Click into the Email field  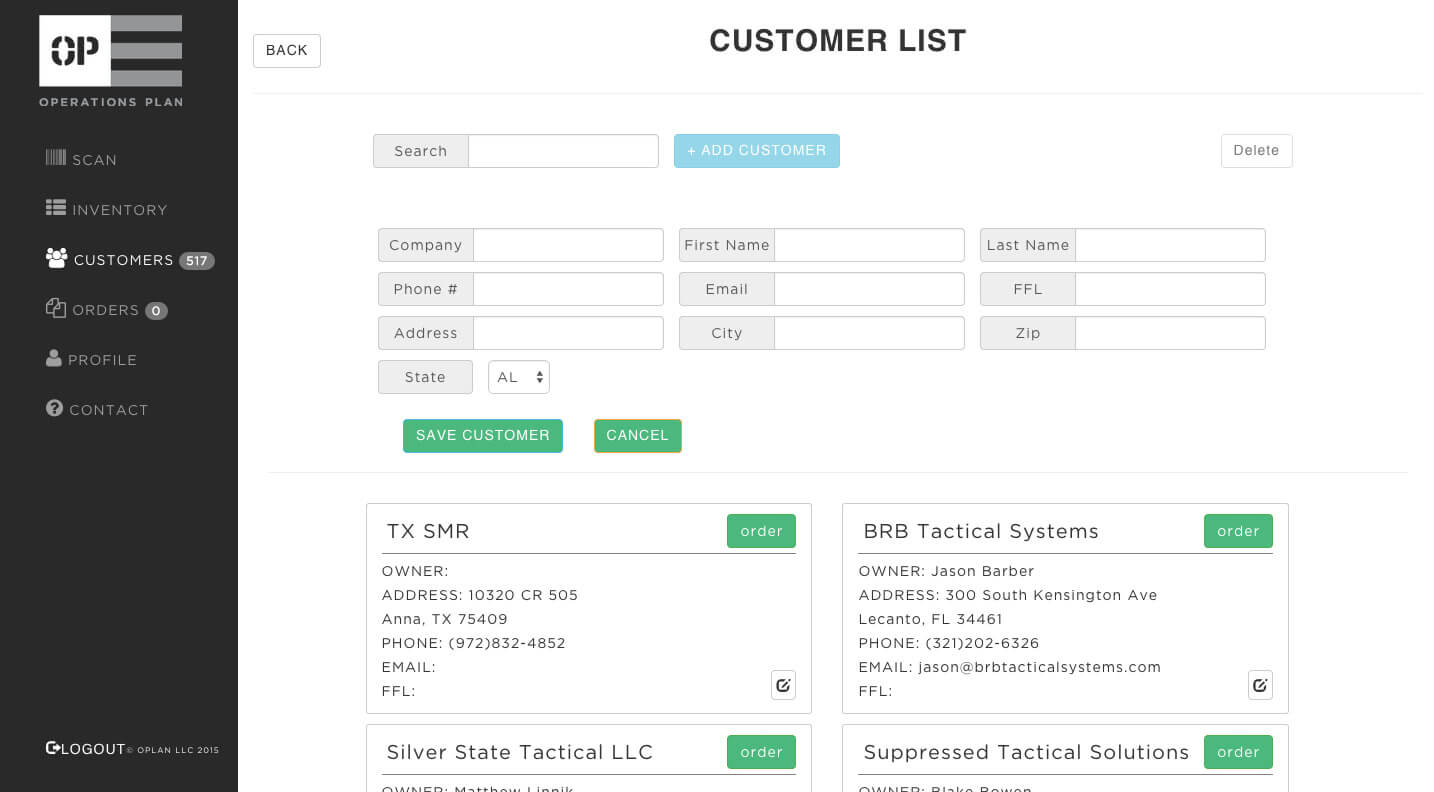tap(869, 289)
